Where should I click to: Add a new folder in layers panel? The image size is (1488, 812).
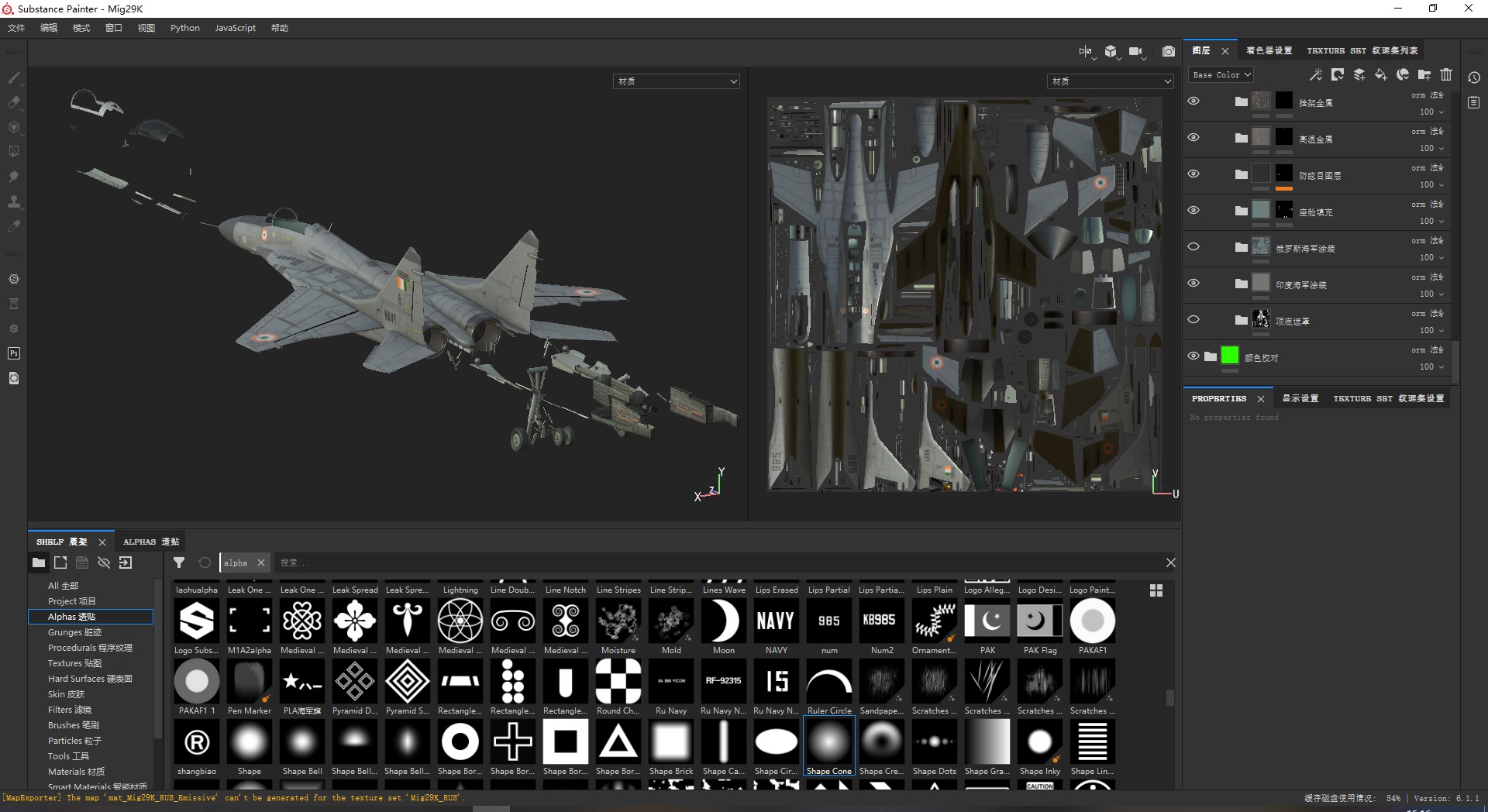tap(1424, 74)
